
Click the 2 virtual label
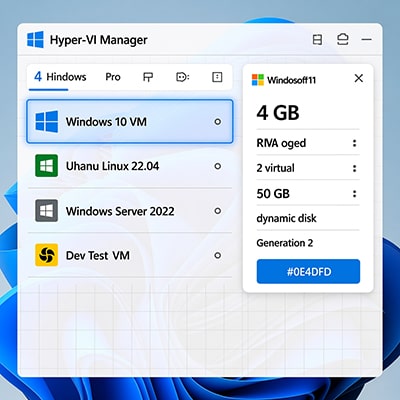point(275,168)
